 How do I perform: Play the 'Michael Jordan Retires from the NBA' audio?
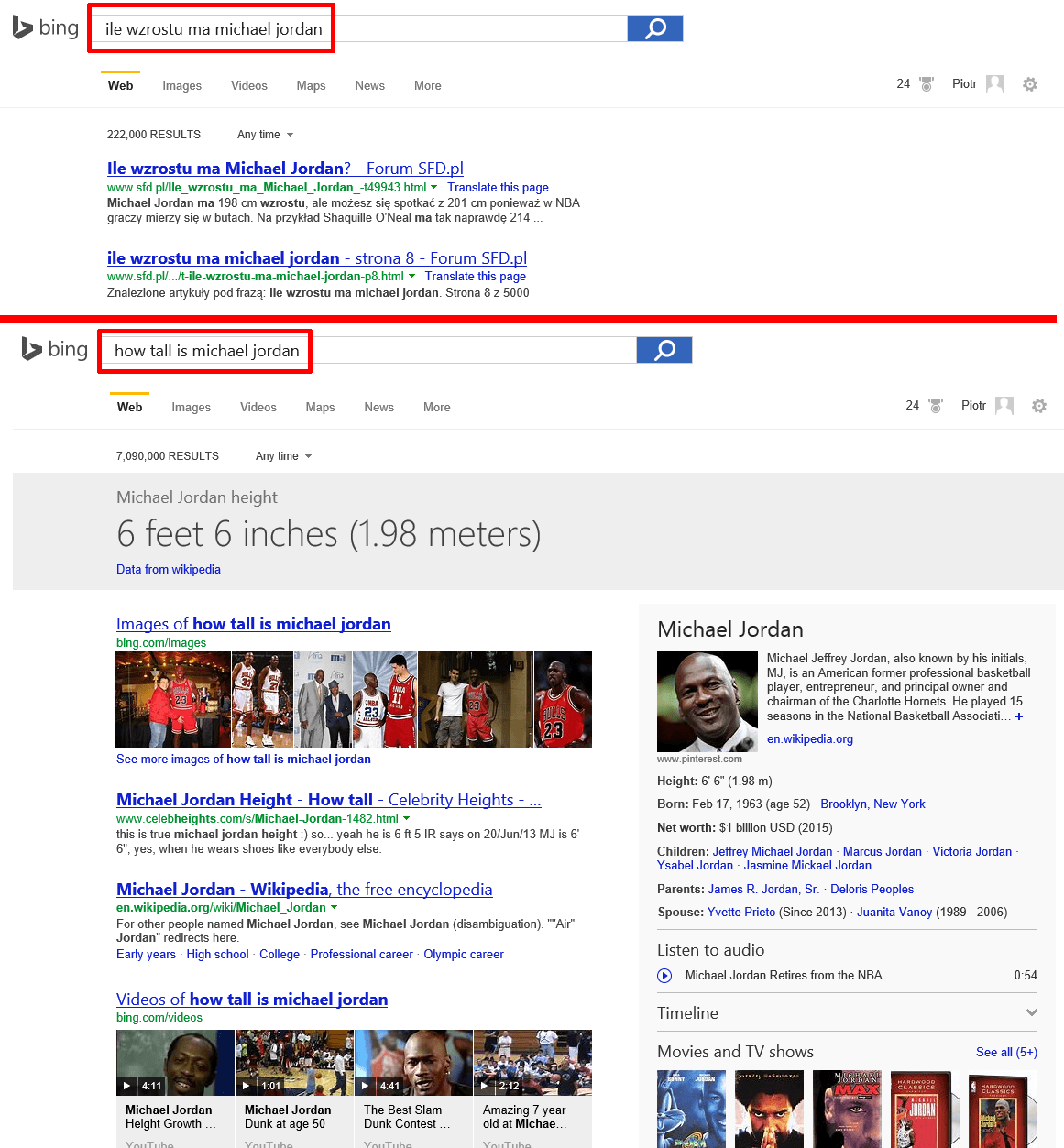(664, 976)
